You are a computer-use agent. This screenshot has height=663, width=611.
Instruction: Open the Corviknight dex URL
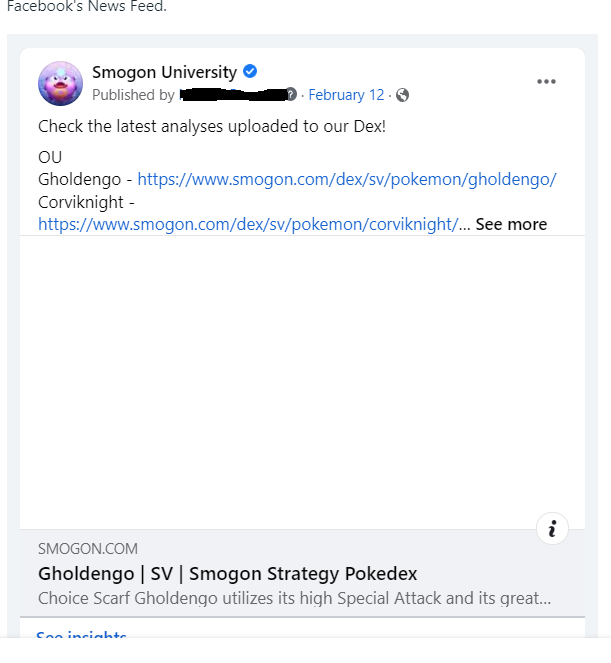click(x=248, y=224)
